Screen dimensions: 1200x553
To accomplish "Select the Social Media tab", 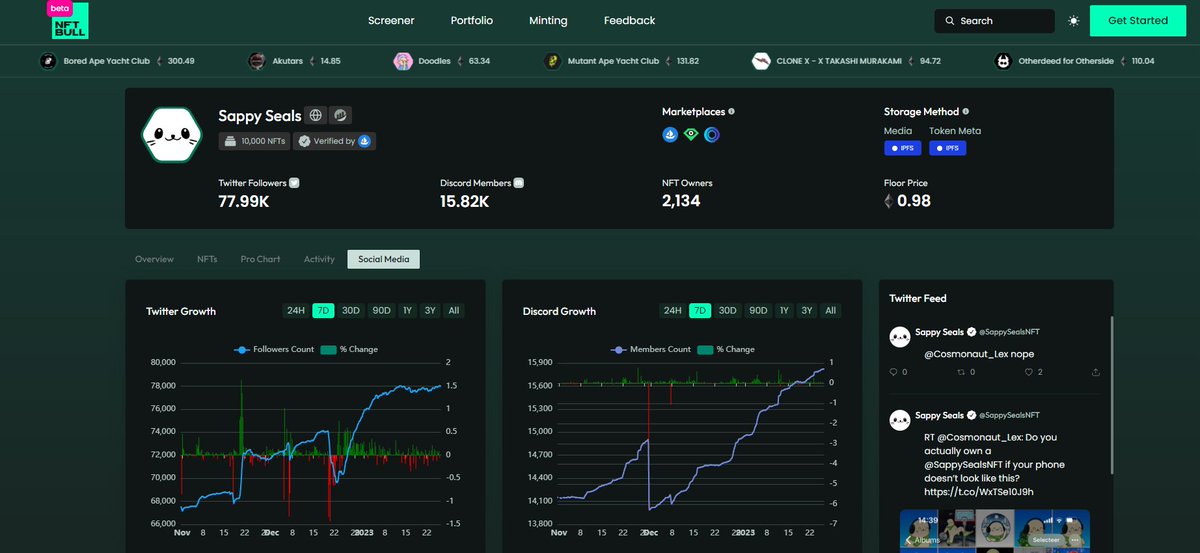I will (384, 259).
